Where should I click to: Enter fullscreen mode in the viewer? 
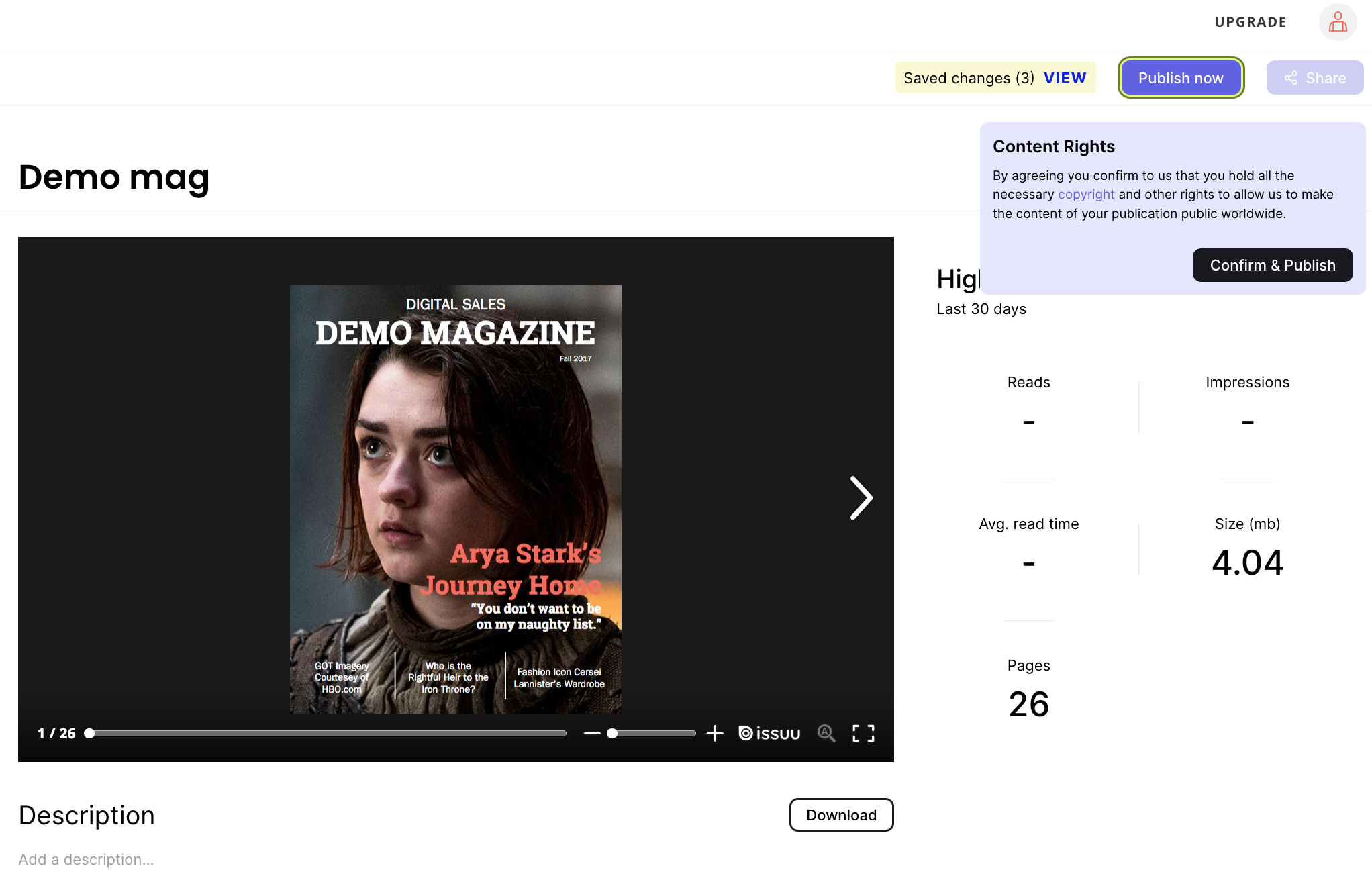point(863,734)
